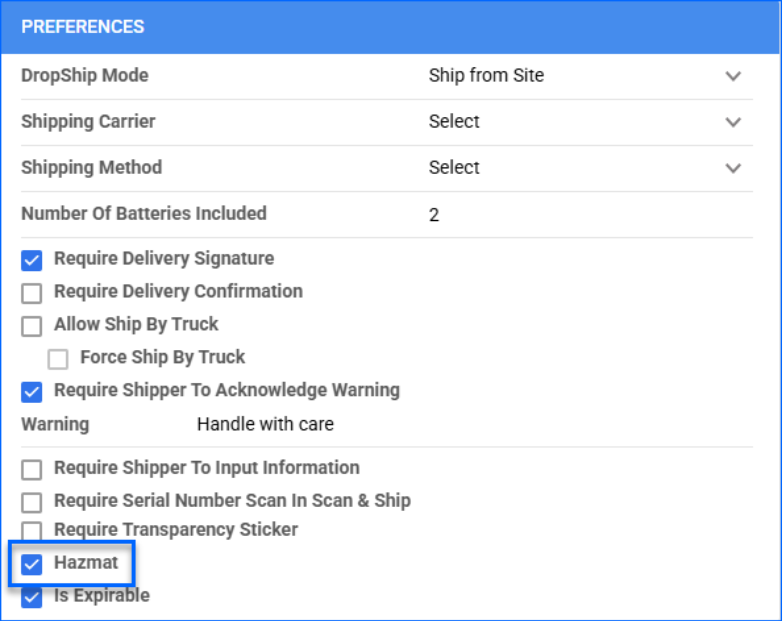Click the Hazmat label text

click(x=86, y=563)
